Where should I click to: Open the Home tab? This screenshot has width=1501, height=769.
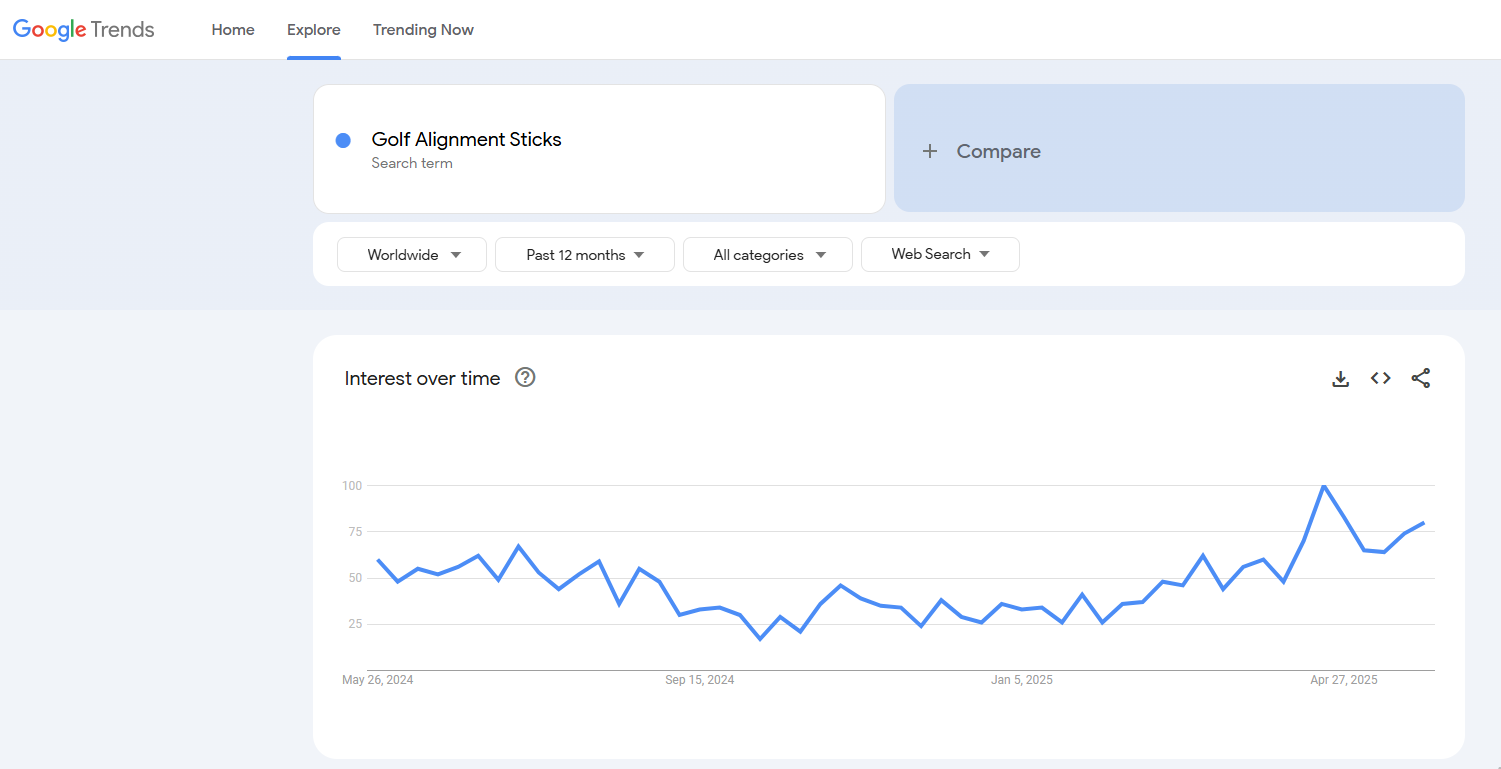(233, 30)
